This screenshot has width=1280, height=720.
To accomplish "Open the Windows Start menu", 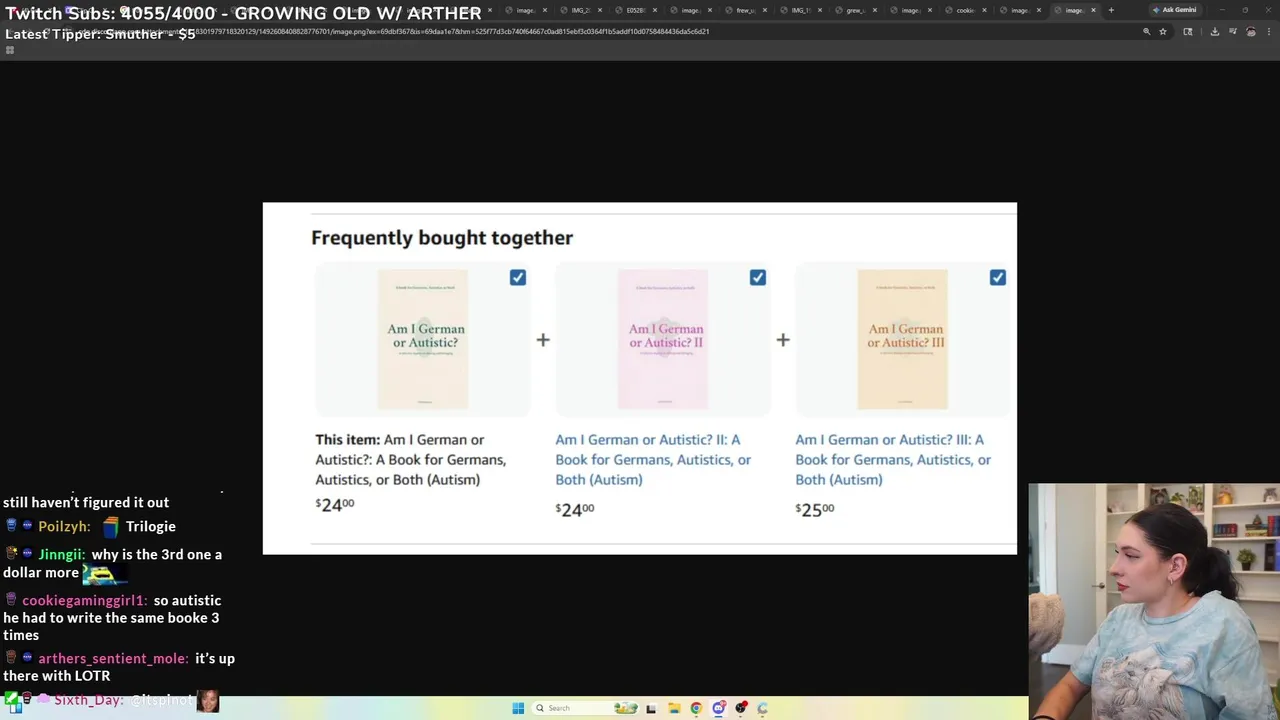I will click(x=518, y=708).
